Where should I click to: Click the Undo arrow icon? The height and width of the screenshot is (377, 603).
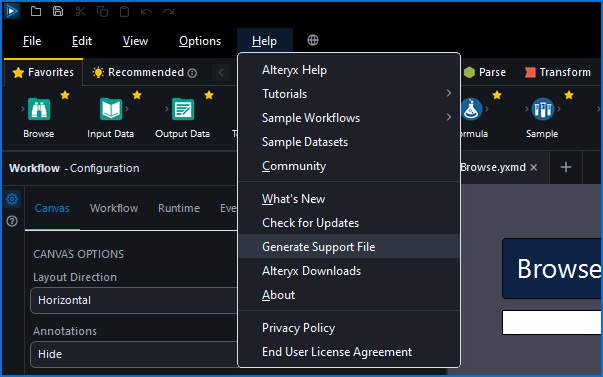coord(146,12)
